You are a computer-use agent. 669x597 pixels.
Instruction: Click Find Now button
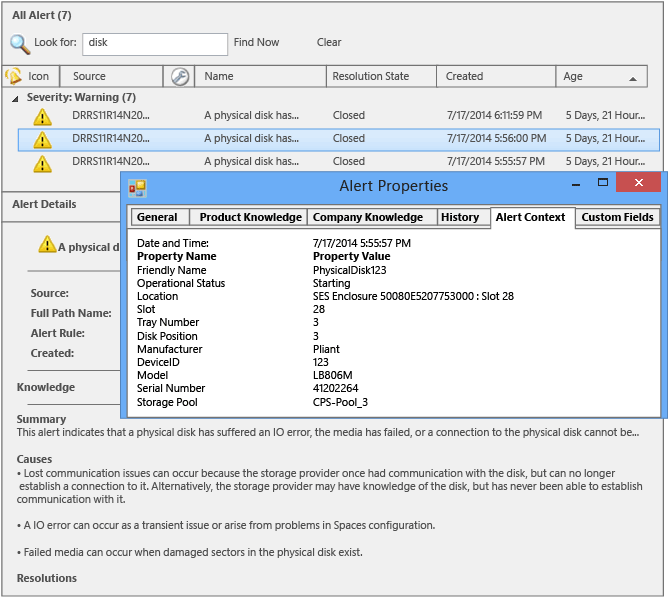tap(256, 42)
